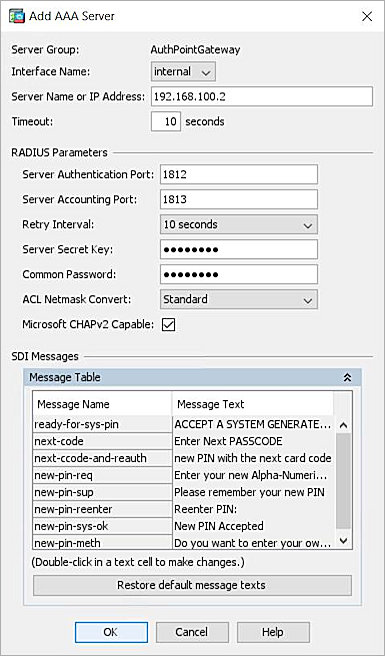This screenshot has height=656, width=385.
Task: Collapse the Message Table panel
Action: [x=347, y=377]
